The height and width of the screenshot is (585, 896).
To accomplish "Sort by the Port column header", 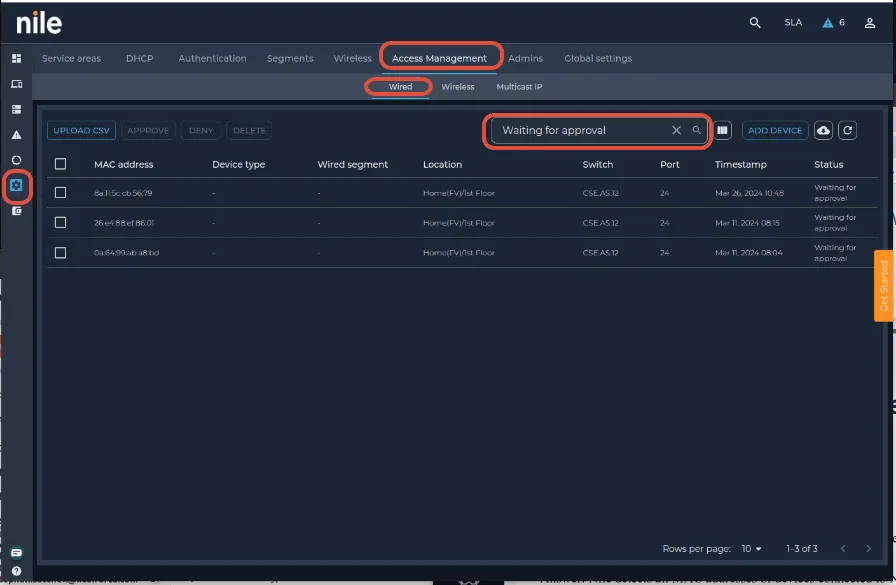I will coord(670,165).
